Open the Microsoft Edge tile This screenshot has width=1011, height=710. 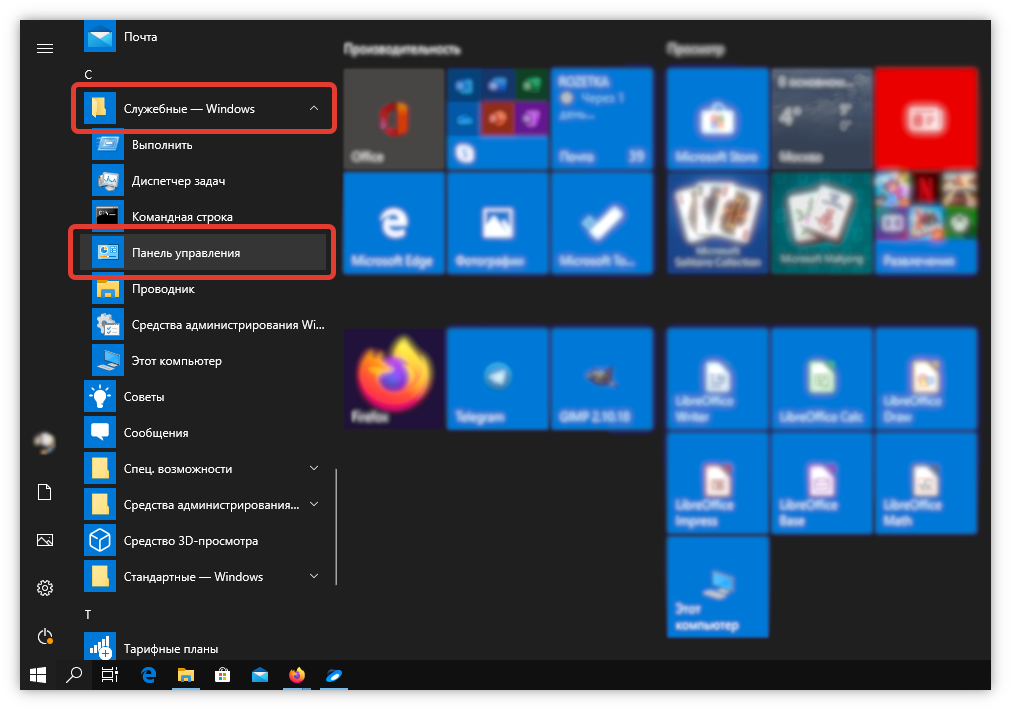pos(393,223)
